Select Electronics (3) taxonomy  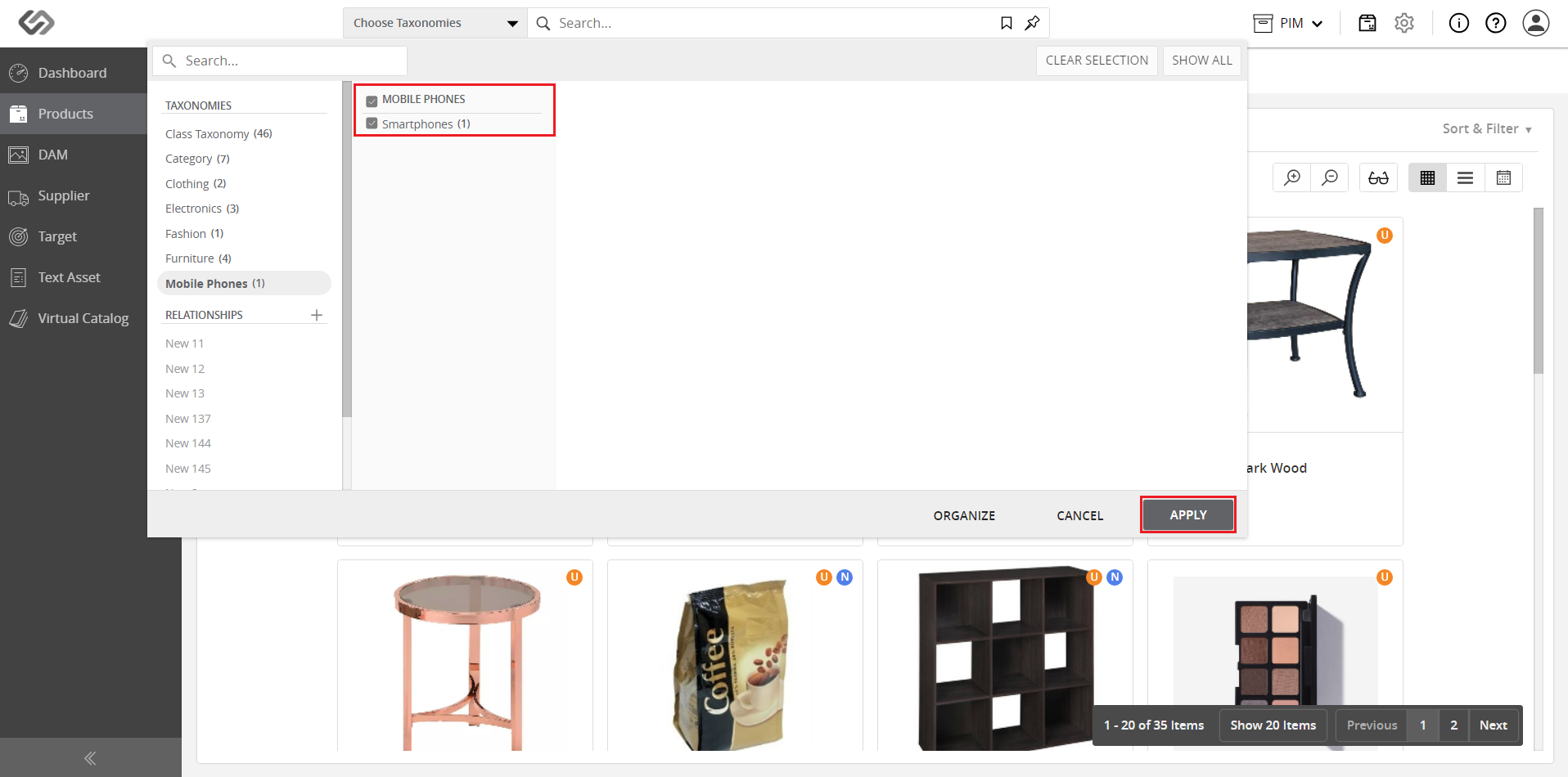pyautogui.click(x=202, y=209)
